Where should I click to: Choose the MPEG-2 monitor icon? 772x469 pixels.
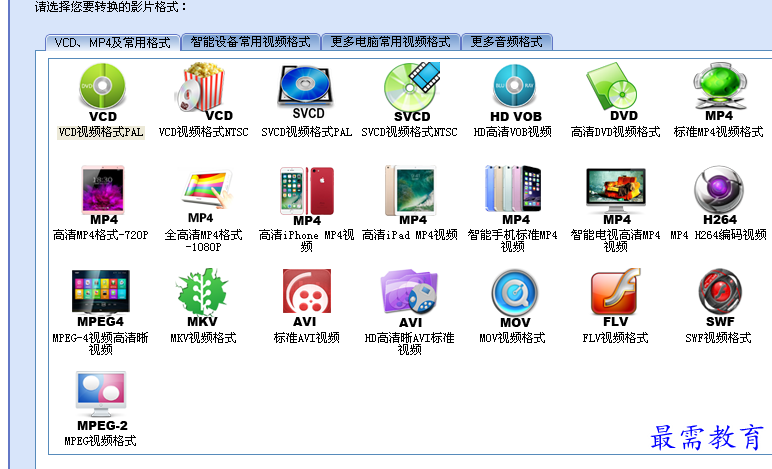(x=101, y=402)
